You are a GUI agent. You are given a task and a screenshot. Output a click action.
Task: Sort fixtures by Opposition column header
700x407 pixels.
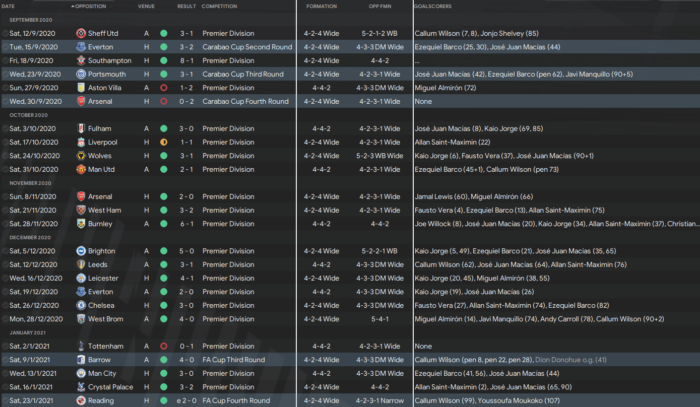(91, 6)
